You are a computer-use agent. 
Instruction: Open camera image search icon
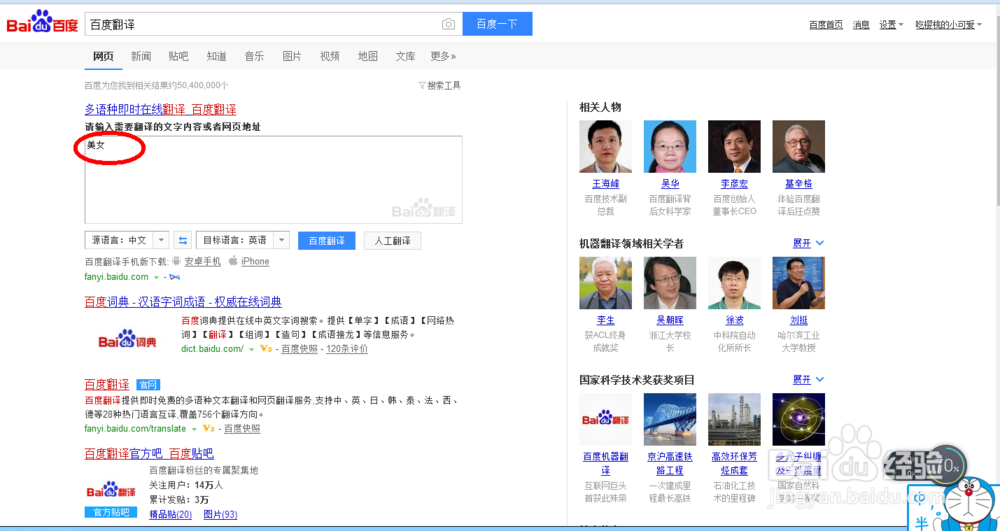(x=448, y=24)
